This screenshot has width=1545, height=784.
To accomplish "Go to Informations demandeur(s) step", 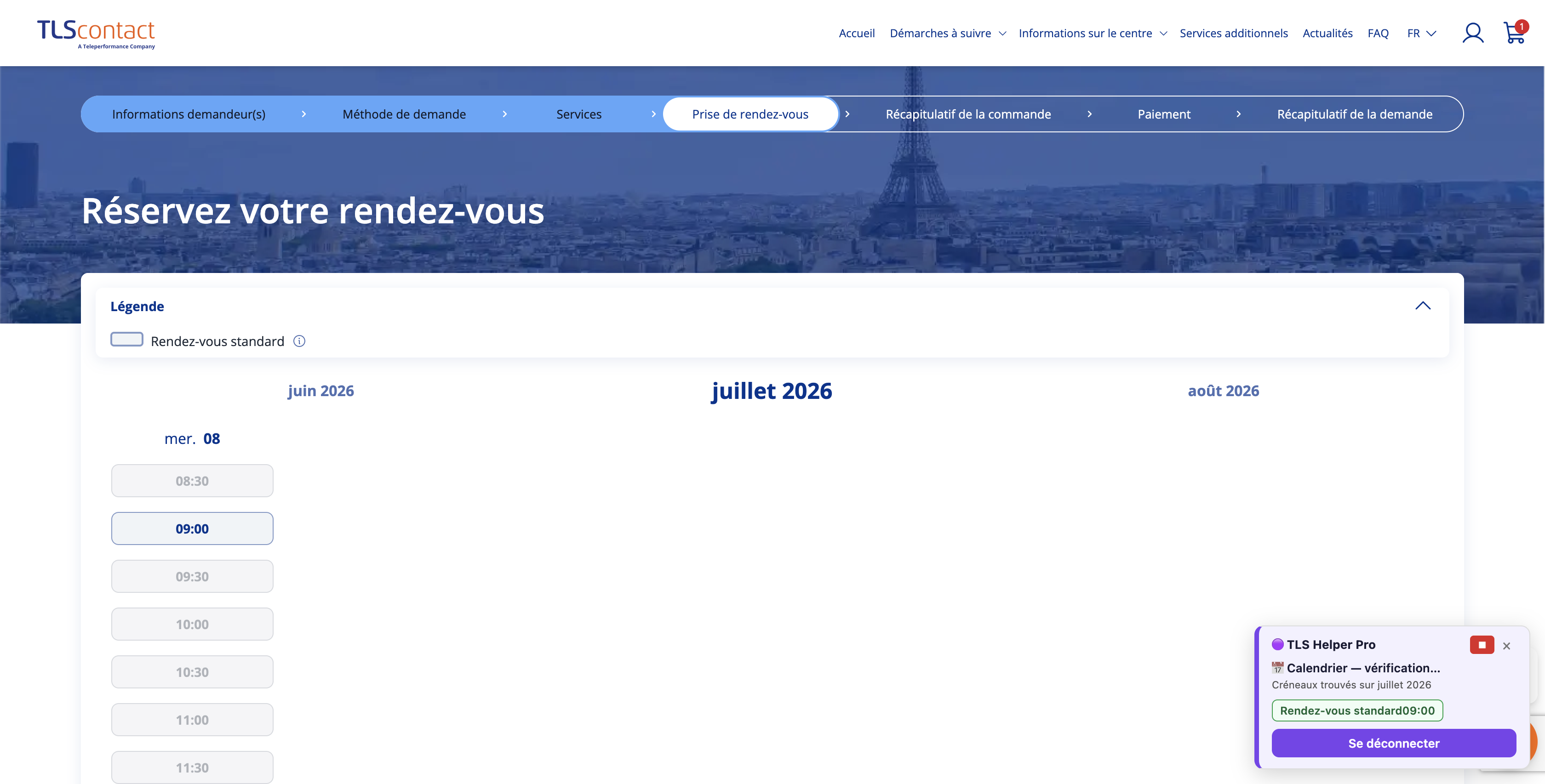I will 189,114.
